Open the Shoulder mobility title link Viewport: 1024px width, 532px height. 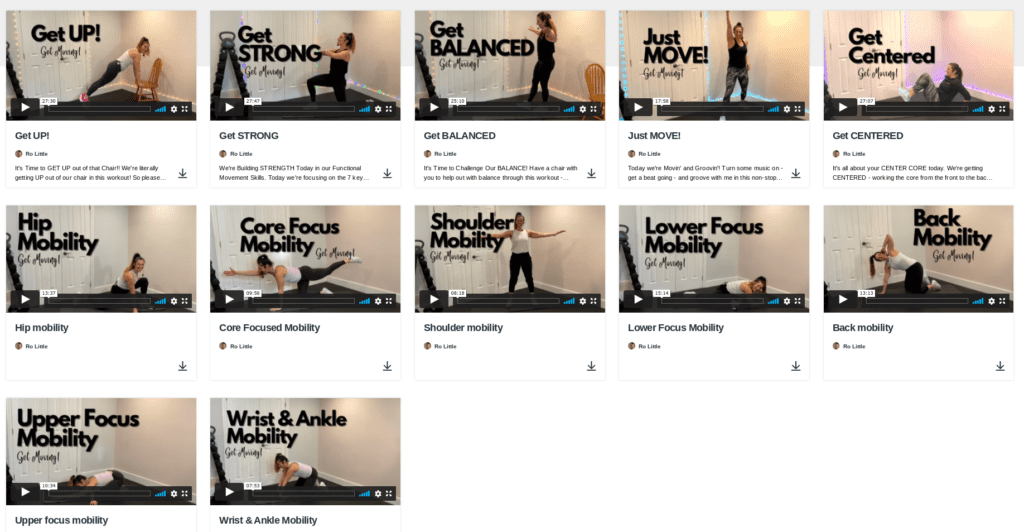463,328
